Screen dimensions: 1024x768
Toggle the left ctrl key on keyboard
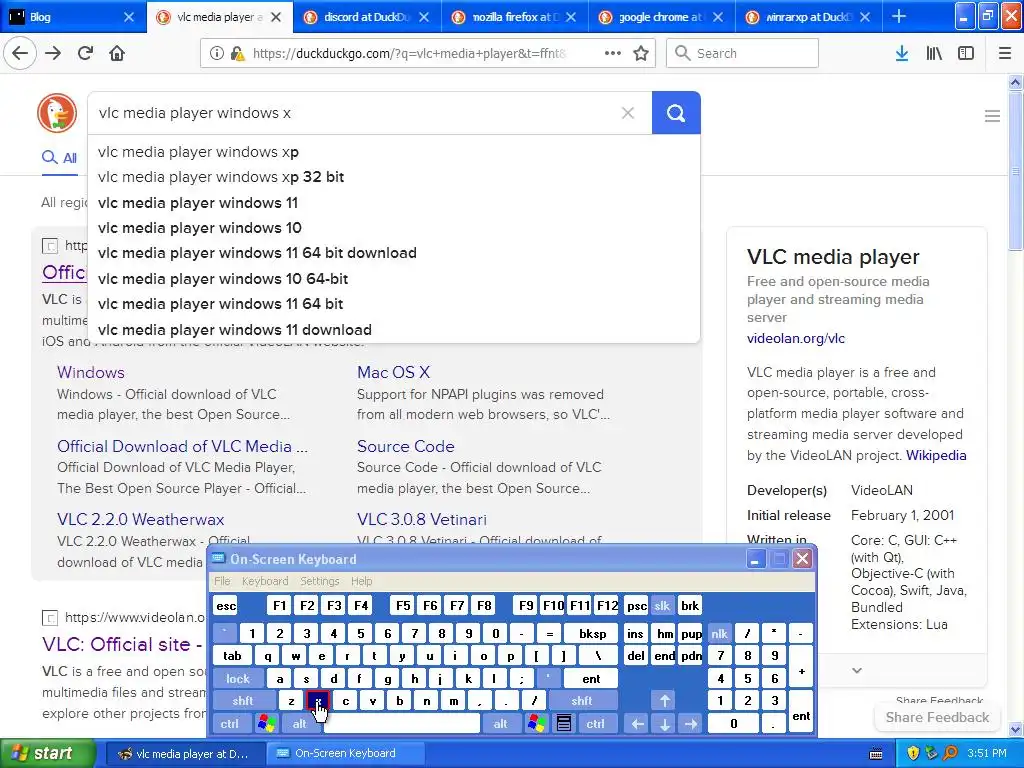point(229,724)
